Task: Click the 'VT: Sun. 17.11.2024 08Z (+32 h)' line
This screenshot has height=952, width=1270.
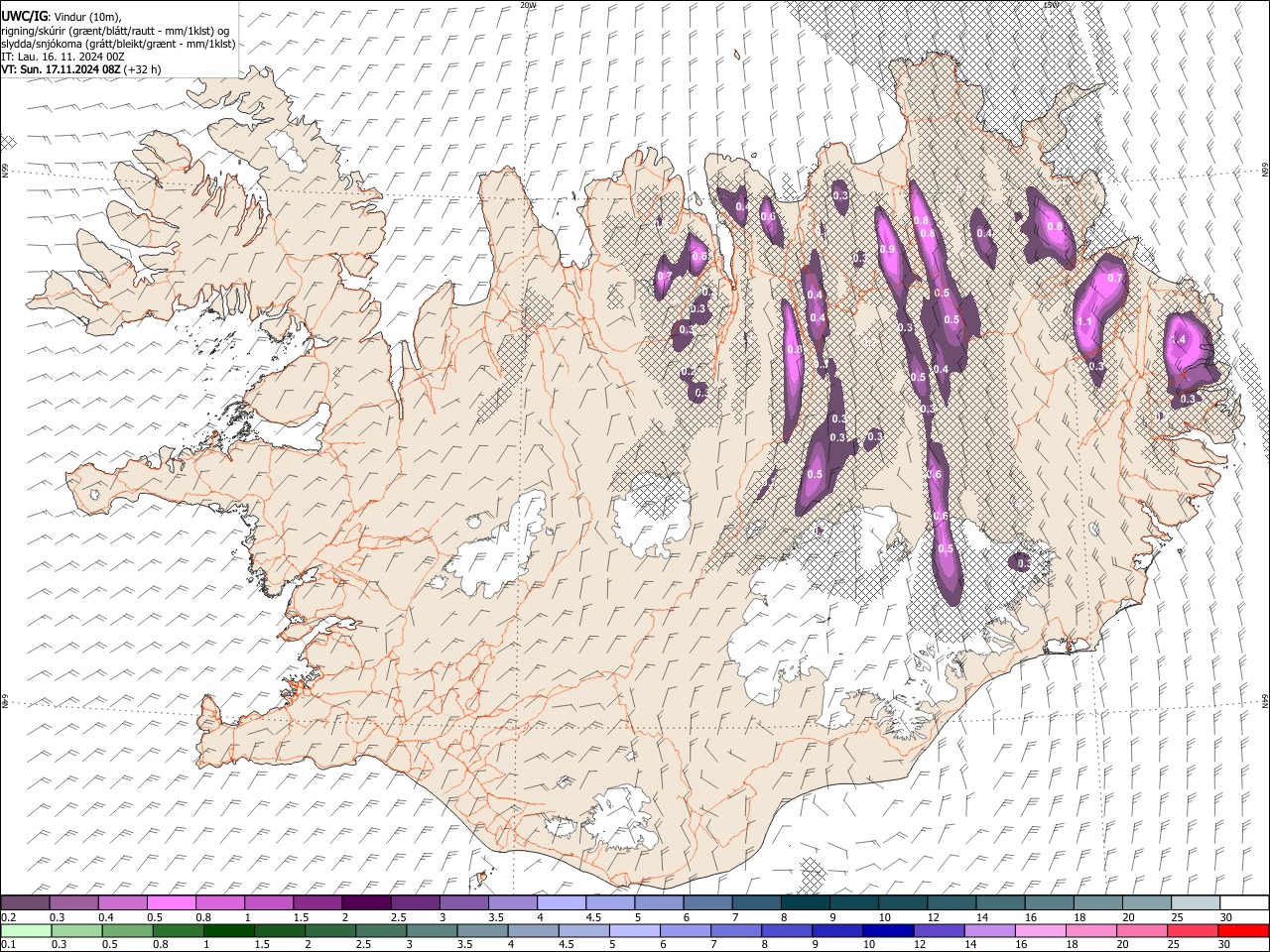Action: [x=81, y=69]
